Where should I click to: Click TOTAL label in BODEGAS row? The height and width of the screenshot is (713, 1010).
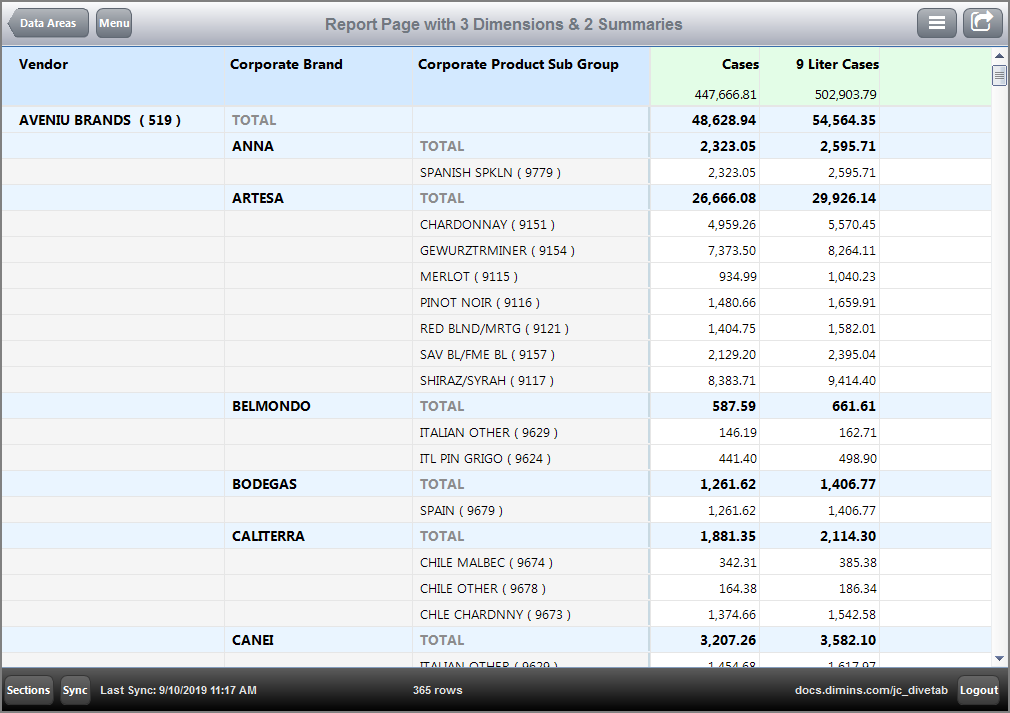pyautogui.click(x=442, y=484)
